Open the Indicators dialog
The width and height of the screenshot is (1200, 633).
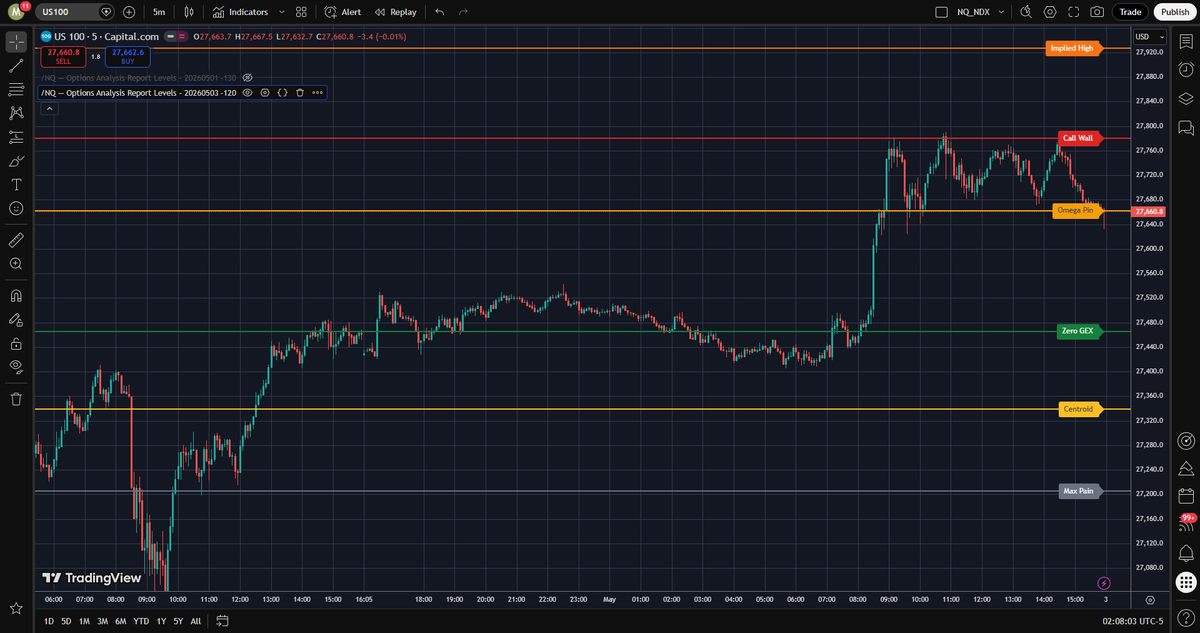pyautogui.click(x=240, y=12)
